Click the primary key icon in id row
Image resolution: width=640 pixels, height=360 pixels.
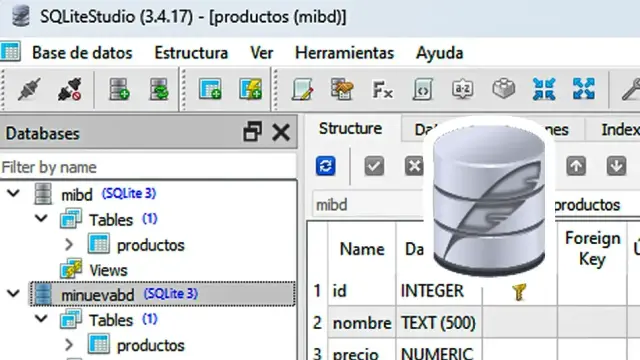point(519,292)
